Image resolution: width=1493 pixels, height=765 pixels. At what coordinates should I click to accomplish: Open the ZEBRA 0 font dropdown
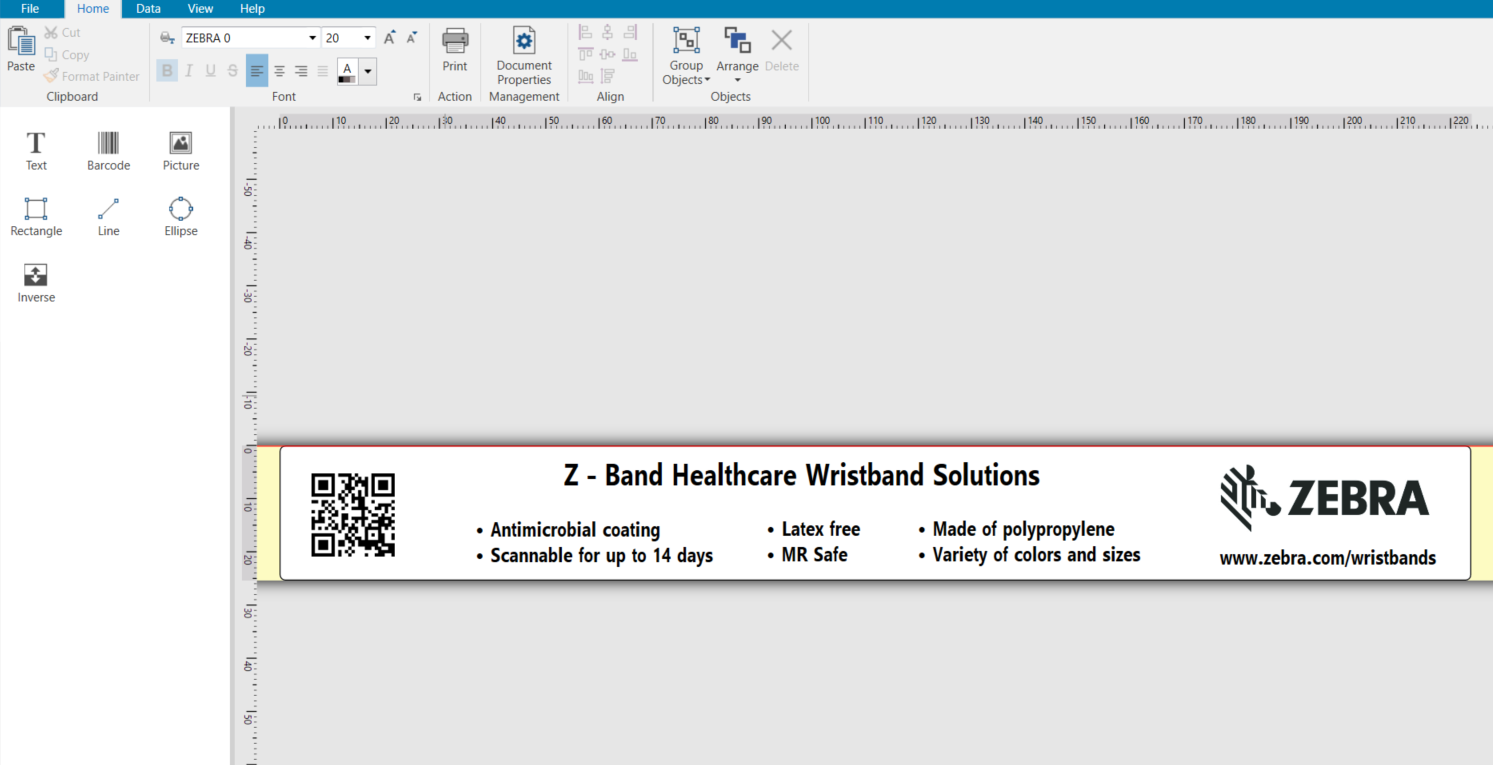pos(311,37)
